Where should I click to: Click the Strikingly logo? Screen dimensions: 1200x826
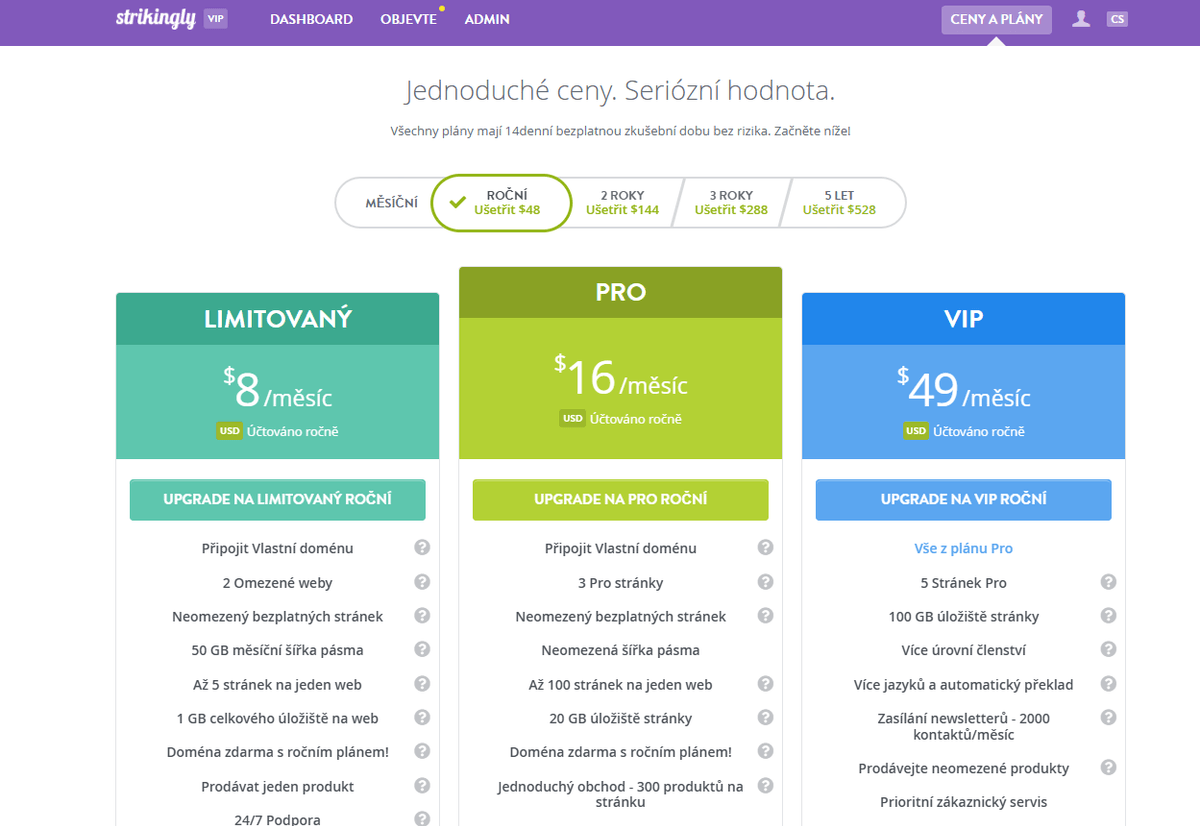[155, 19]
